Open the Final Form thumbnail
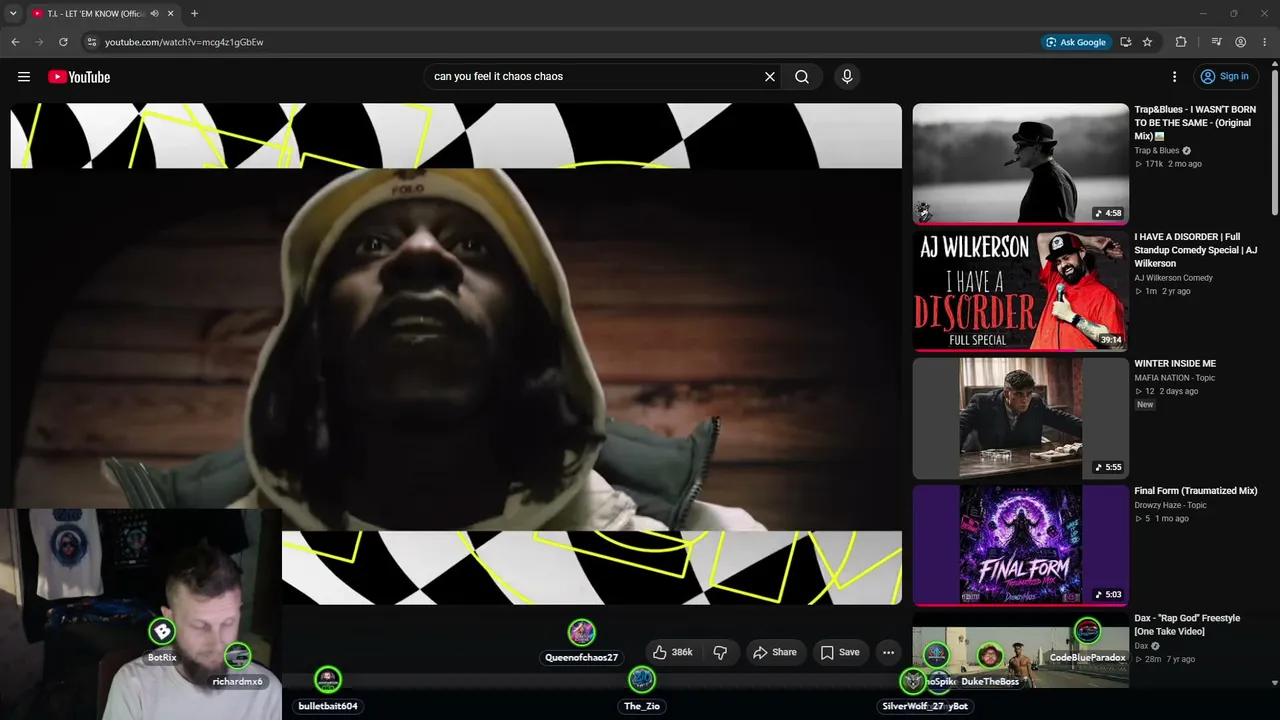Image resolution: width=1280 pixels, height=720 pixels. pyautogui.click(x=1020, y=545)
